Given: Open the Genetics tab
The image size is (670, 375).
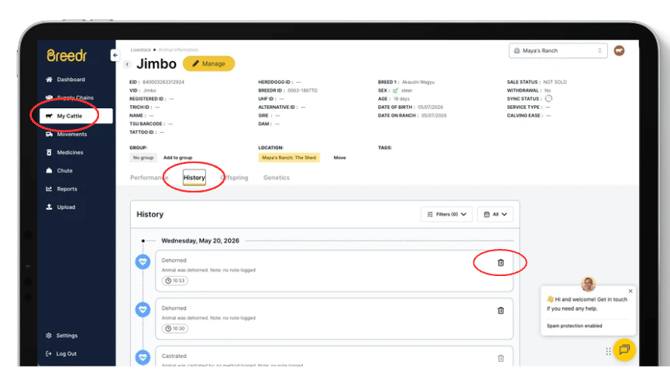Looking at the screenshot, I should (276, 178).
